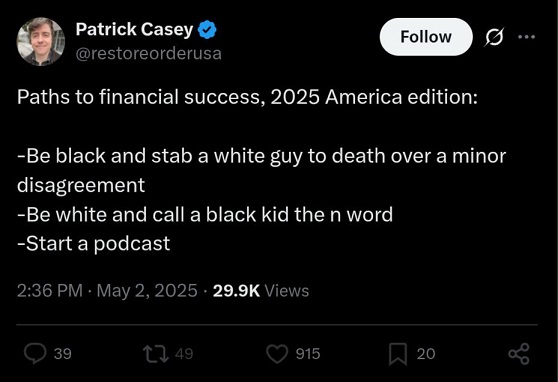The image size is (558, 382).
Task: Follow Patrick Casey's account
Action: point(426,37)
